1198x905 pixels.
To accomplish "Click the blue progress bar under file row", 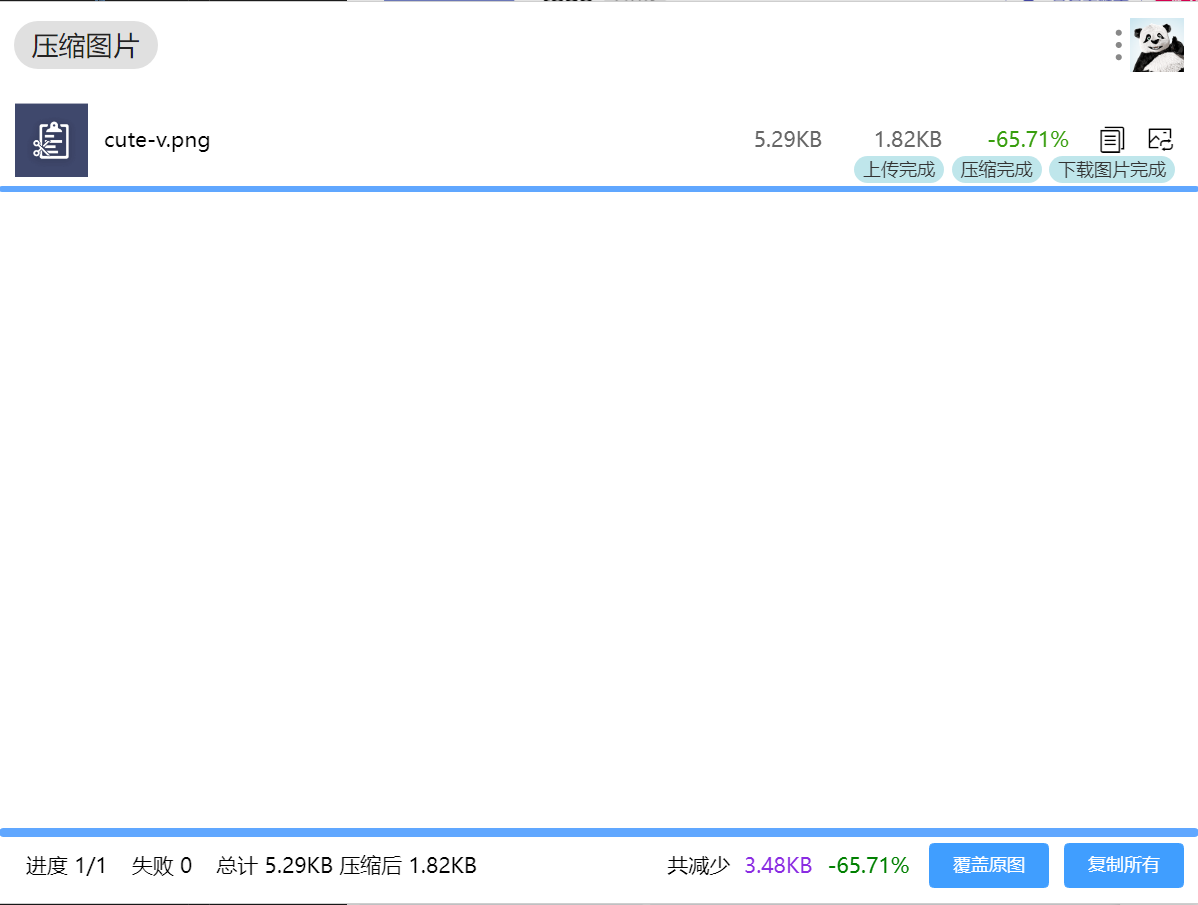I will 599,188.
